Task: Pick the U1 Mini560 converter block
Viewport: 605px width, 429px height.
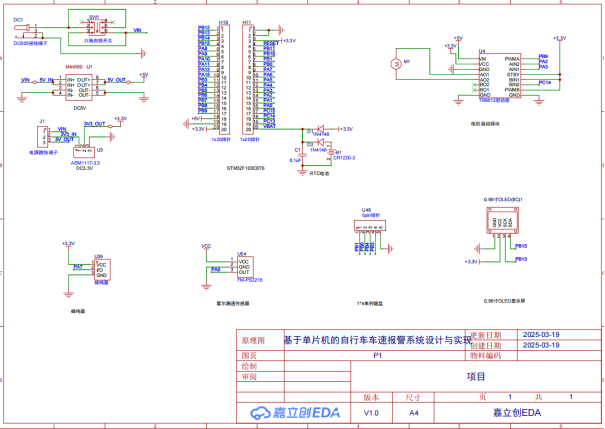Action: coord(79,87)
